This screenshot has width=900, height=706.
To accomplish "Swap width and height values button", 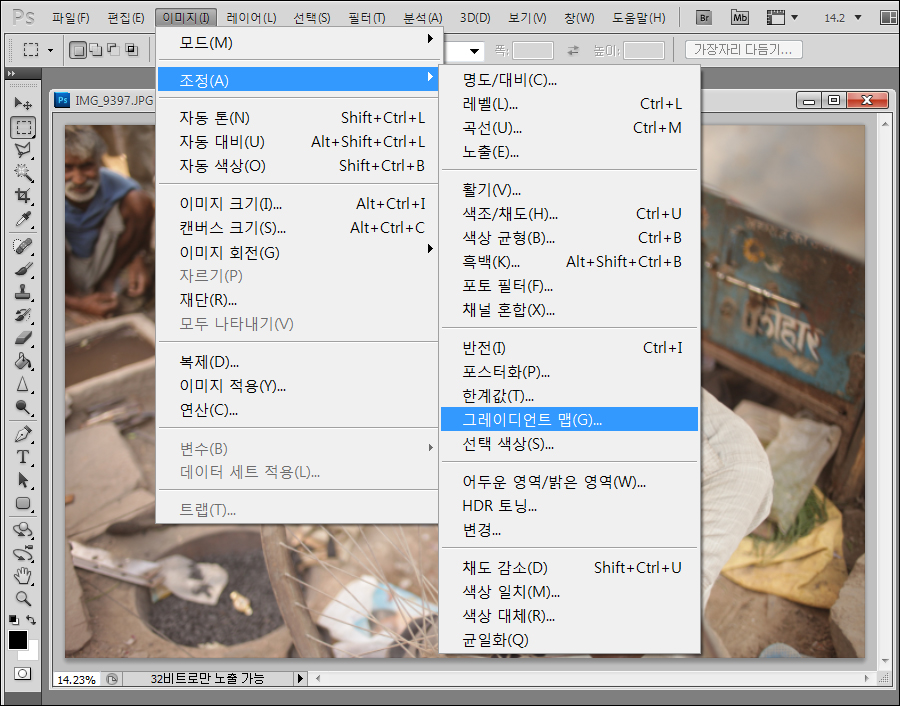I will [x=573, y=51].
